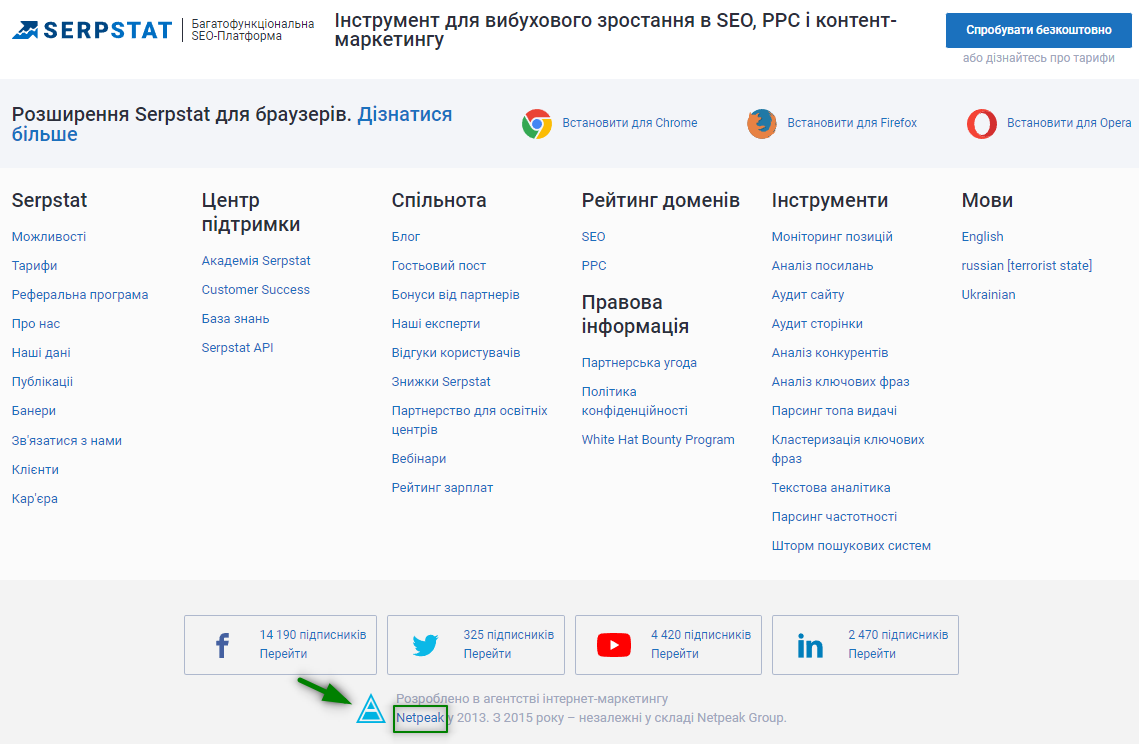Open the Блог link
The image size is (1139, 744).
(x=406, y=237)
